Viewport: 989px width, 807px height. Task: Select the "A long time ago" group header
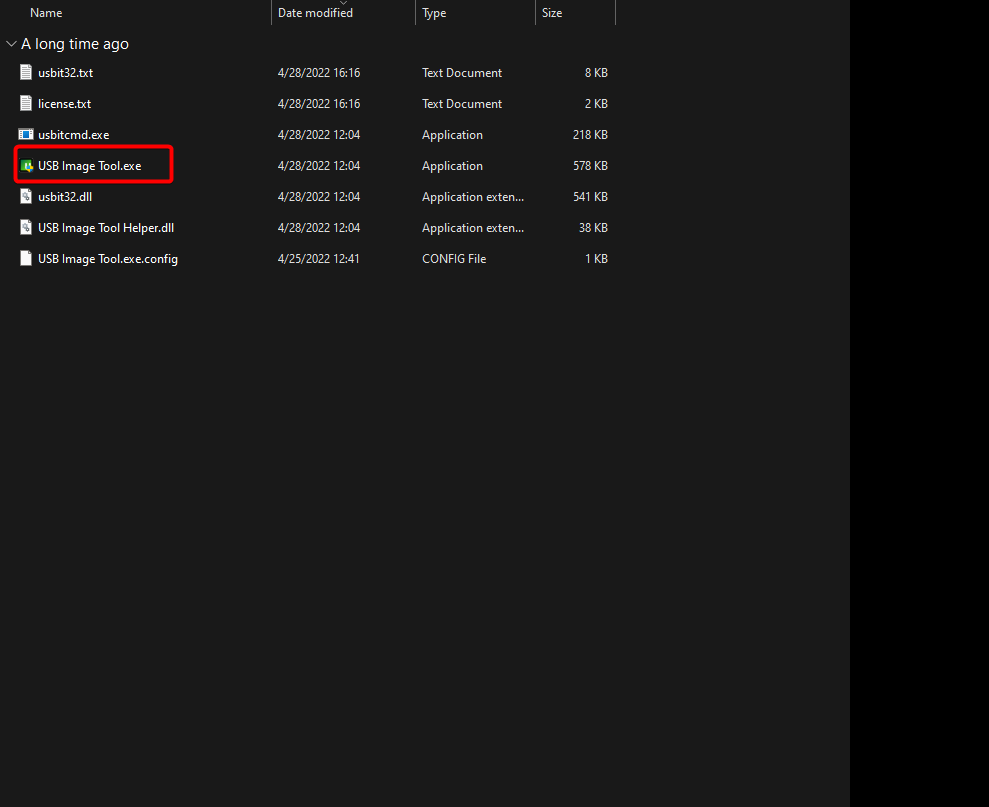(75, 44)
